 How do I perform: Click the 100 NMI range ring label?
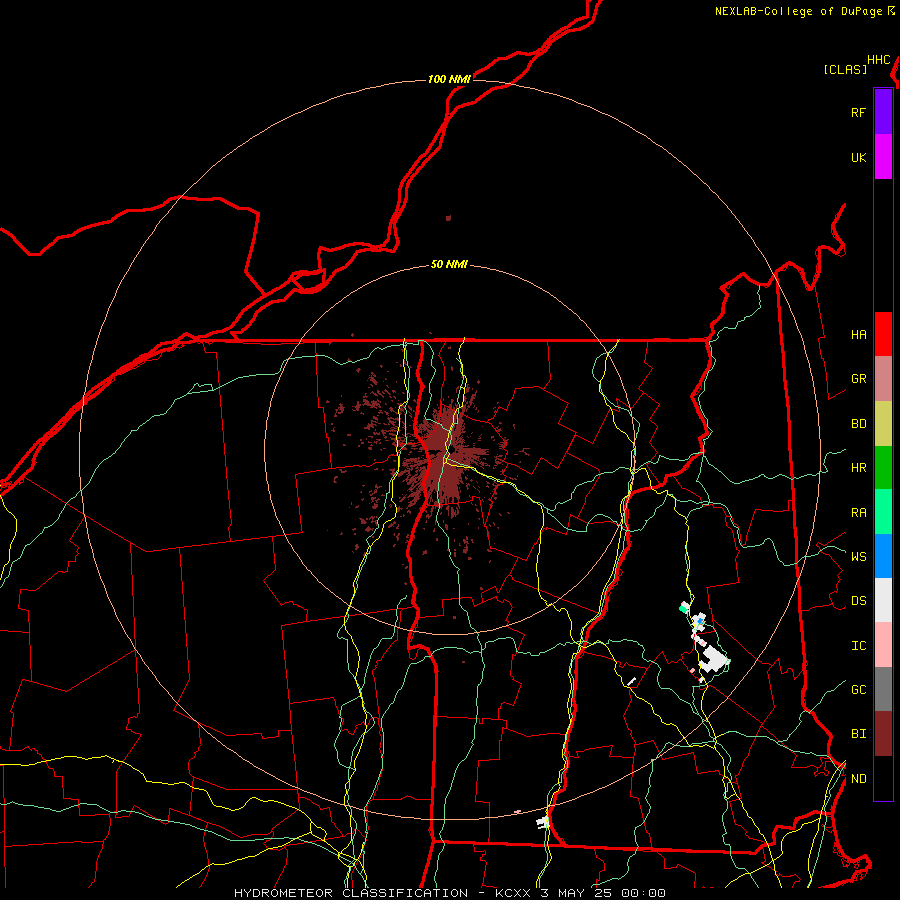pyautogui.click(x=449, y=79)
